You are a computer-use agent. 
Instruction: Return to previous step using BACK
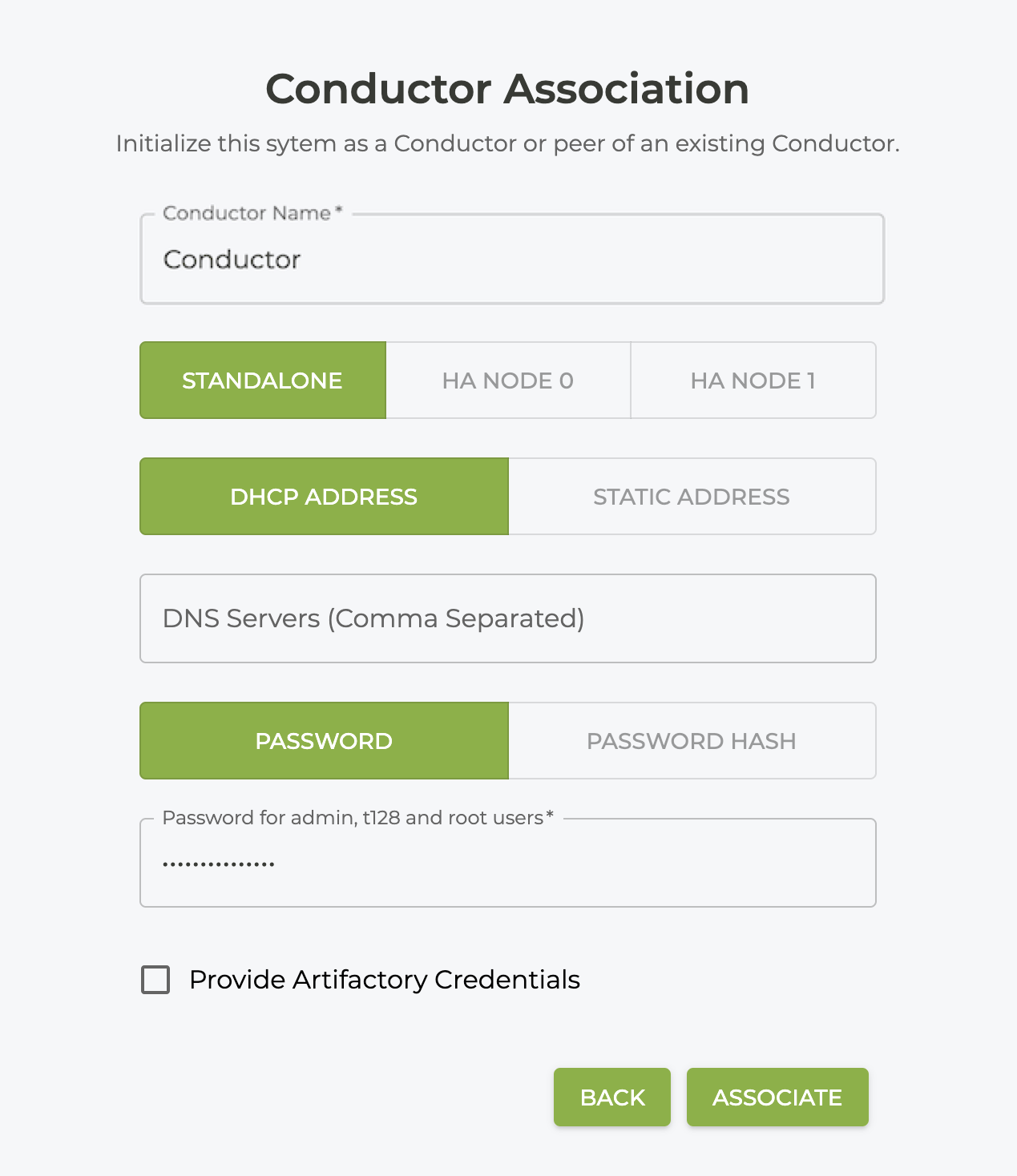coord(611,1097)
